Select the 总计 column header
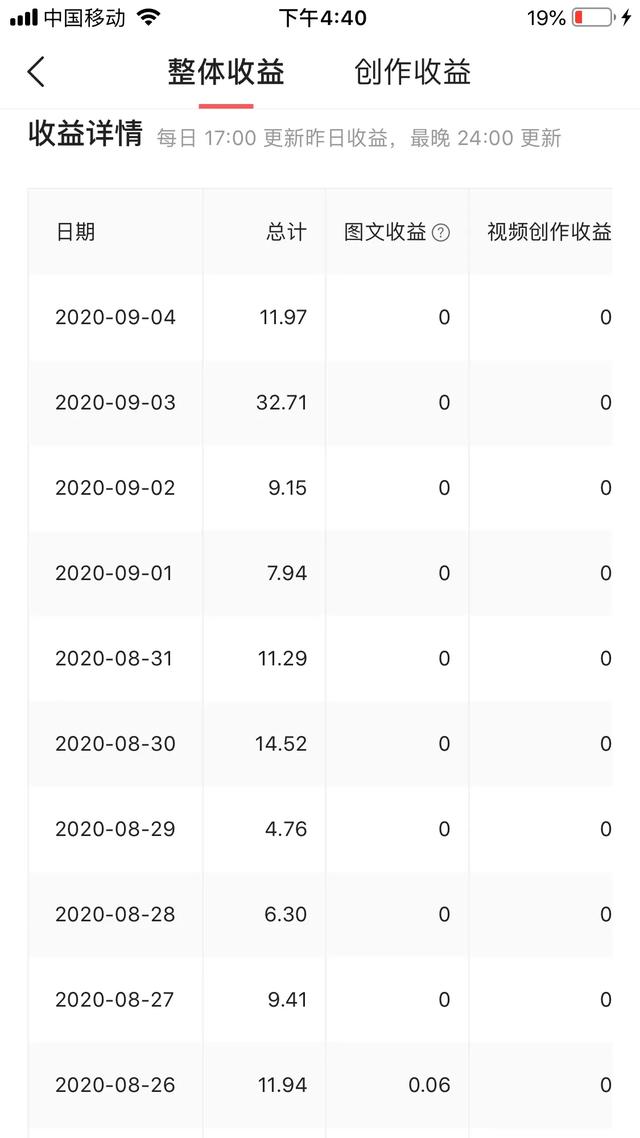 point(286,232)
